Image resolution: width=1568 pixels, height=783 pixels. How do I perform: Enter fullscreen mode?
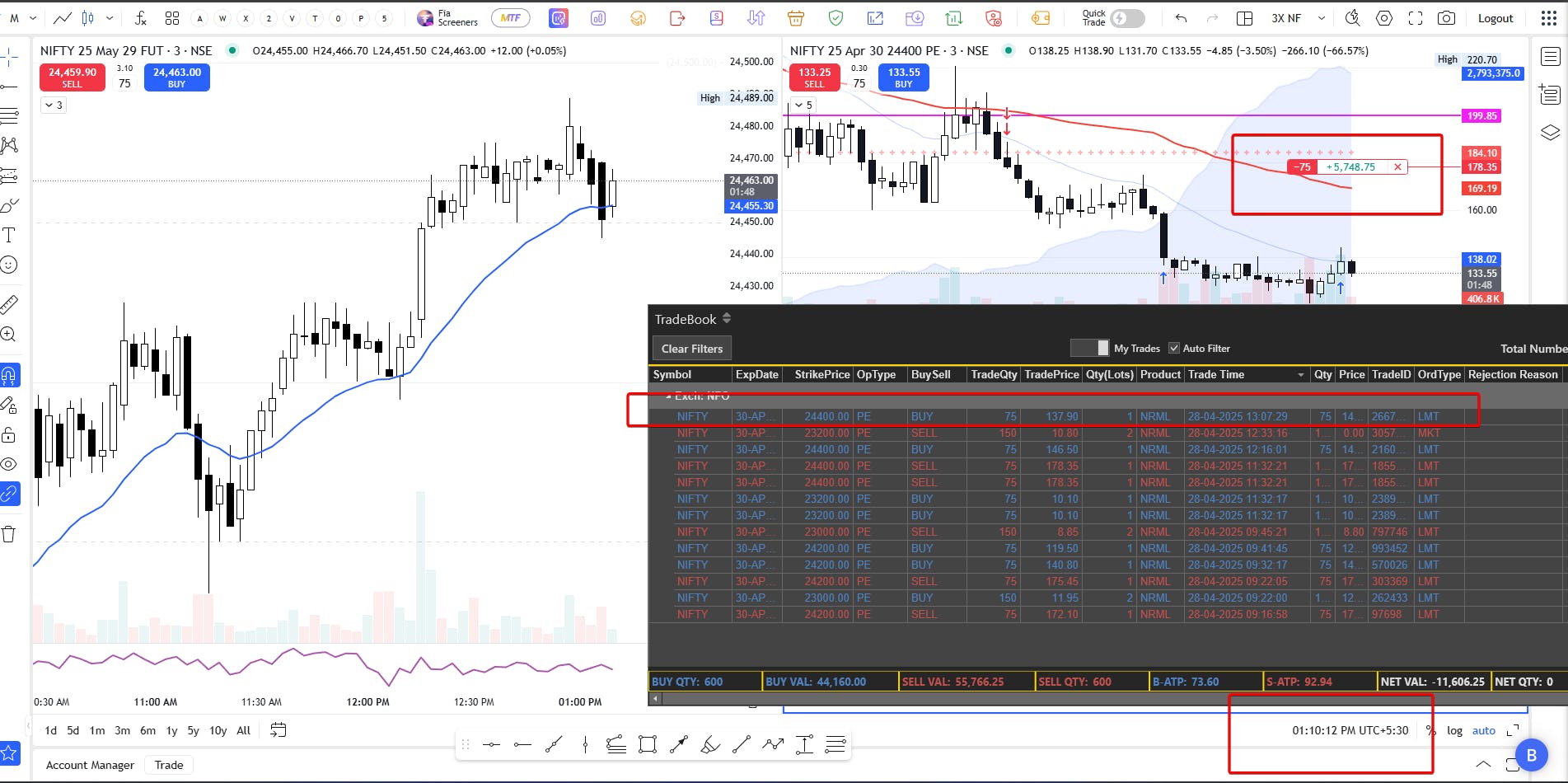point(1416,18)
